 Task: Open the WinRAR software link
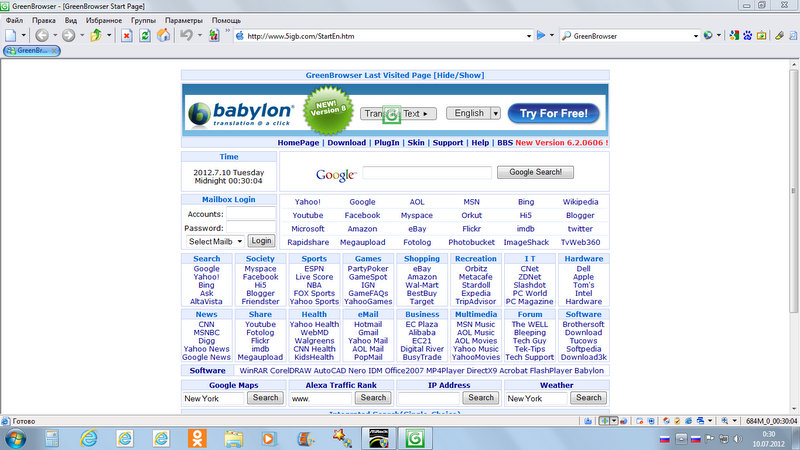253,371
